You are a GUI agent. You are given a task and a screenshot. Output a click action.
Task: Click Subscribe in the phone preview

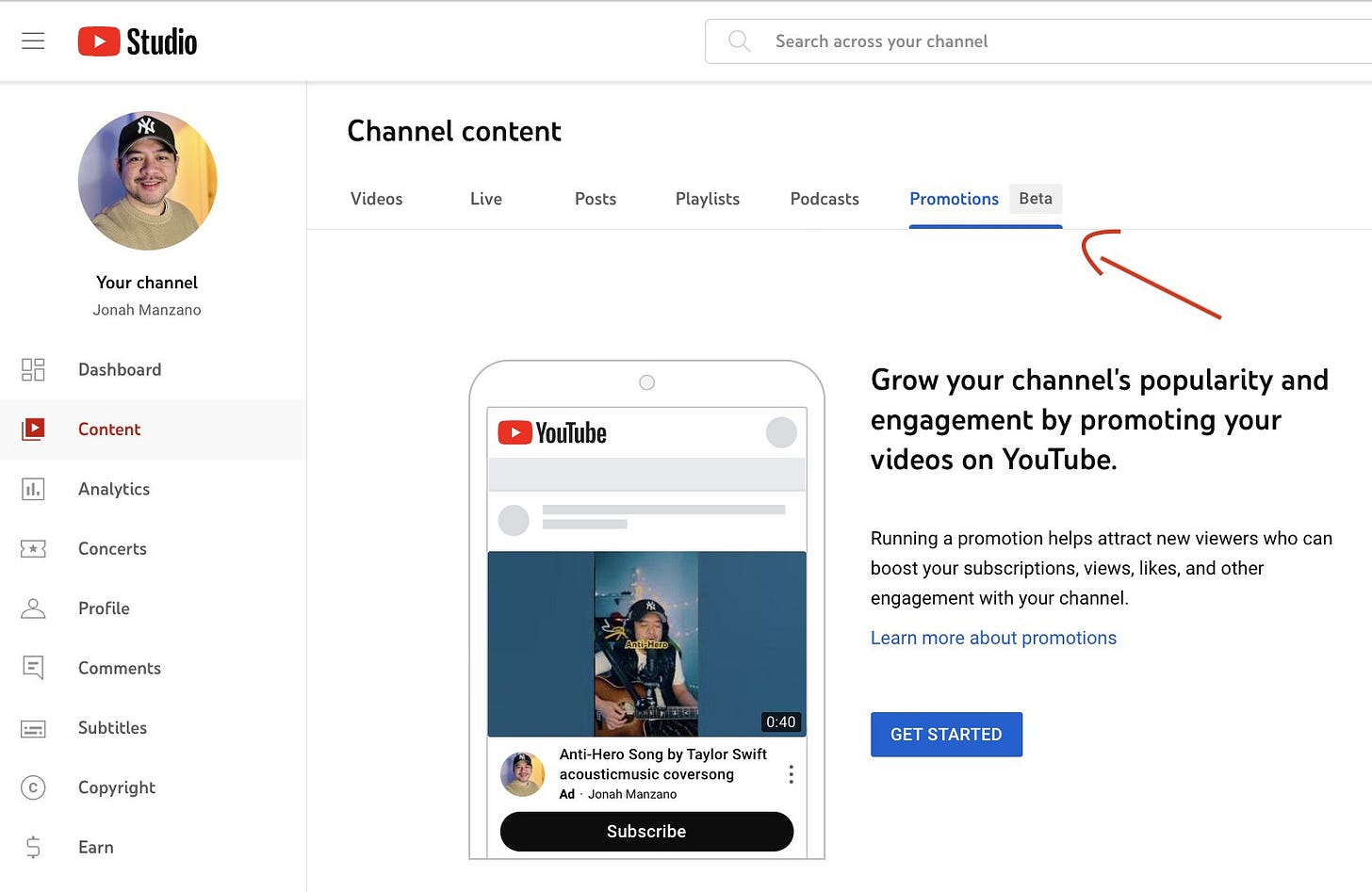646,832
